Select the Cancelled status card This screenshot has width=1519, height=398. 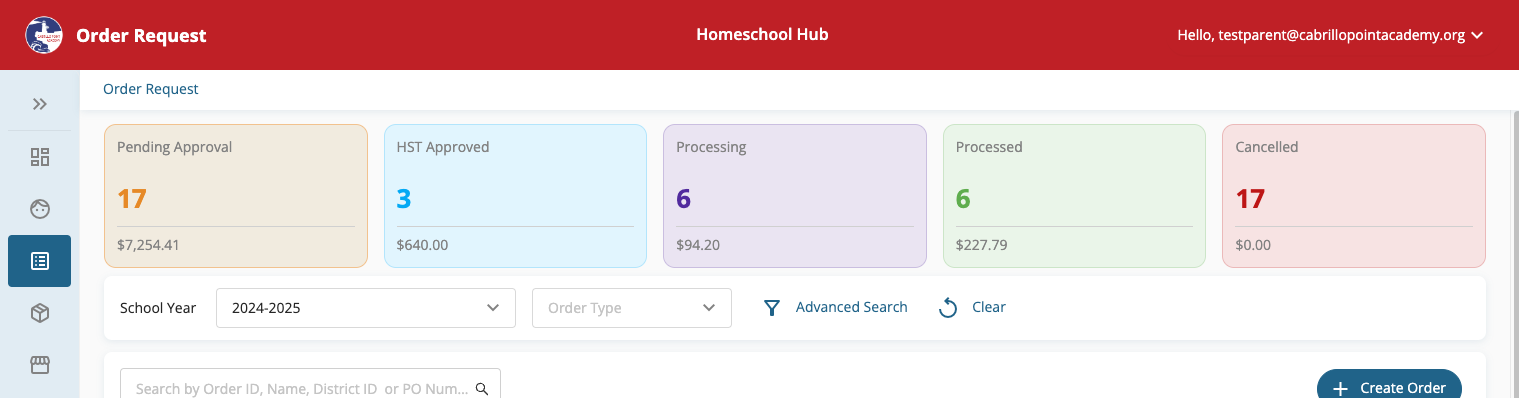(1354, 196)
